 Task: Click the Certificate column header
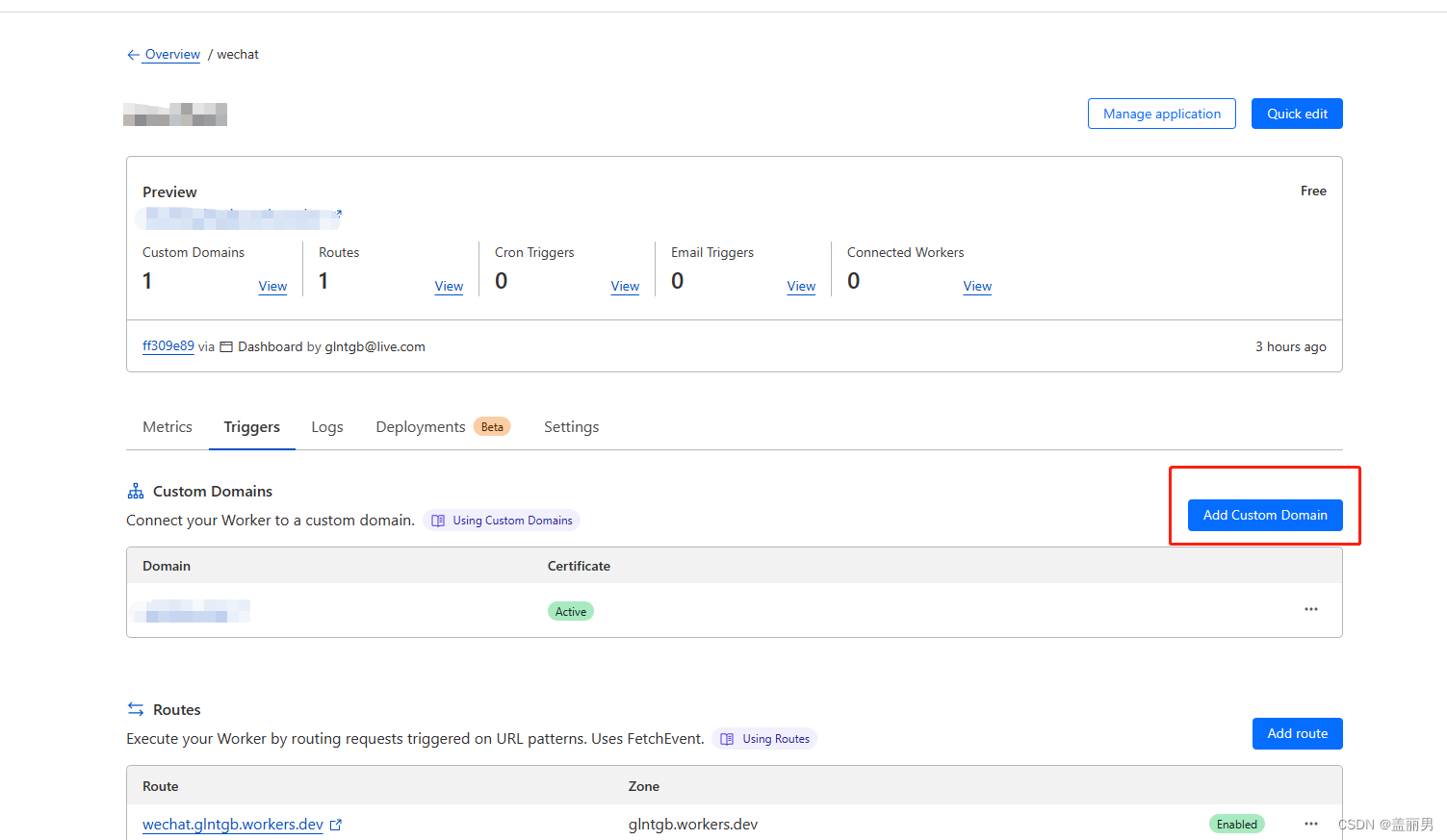[579, 566]
